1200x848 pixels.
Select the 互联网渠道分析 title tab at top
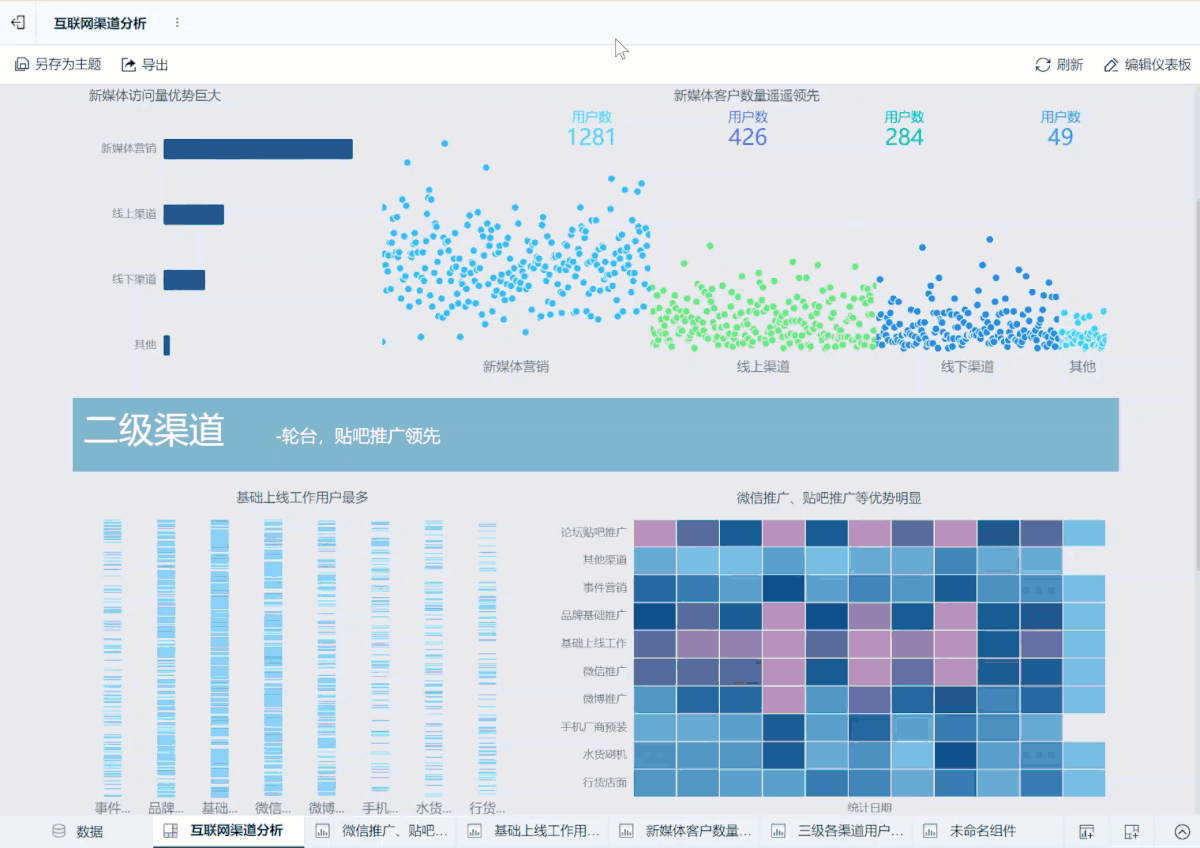tap(100, 22)
